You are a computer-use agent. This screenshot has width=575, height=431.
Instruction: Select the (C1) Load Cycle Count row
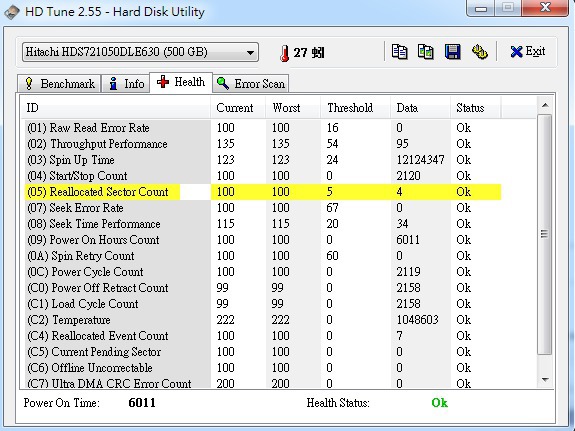coord(263,304)
